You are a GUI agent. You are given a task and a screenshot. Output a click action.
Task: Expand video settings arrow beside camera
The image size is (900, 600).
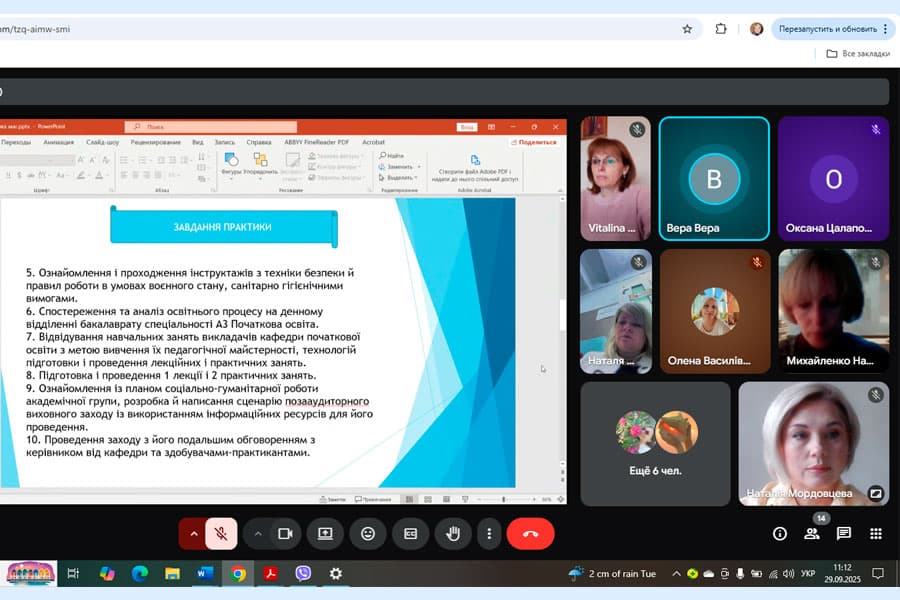click(x=257, y=534)
